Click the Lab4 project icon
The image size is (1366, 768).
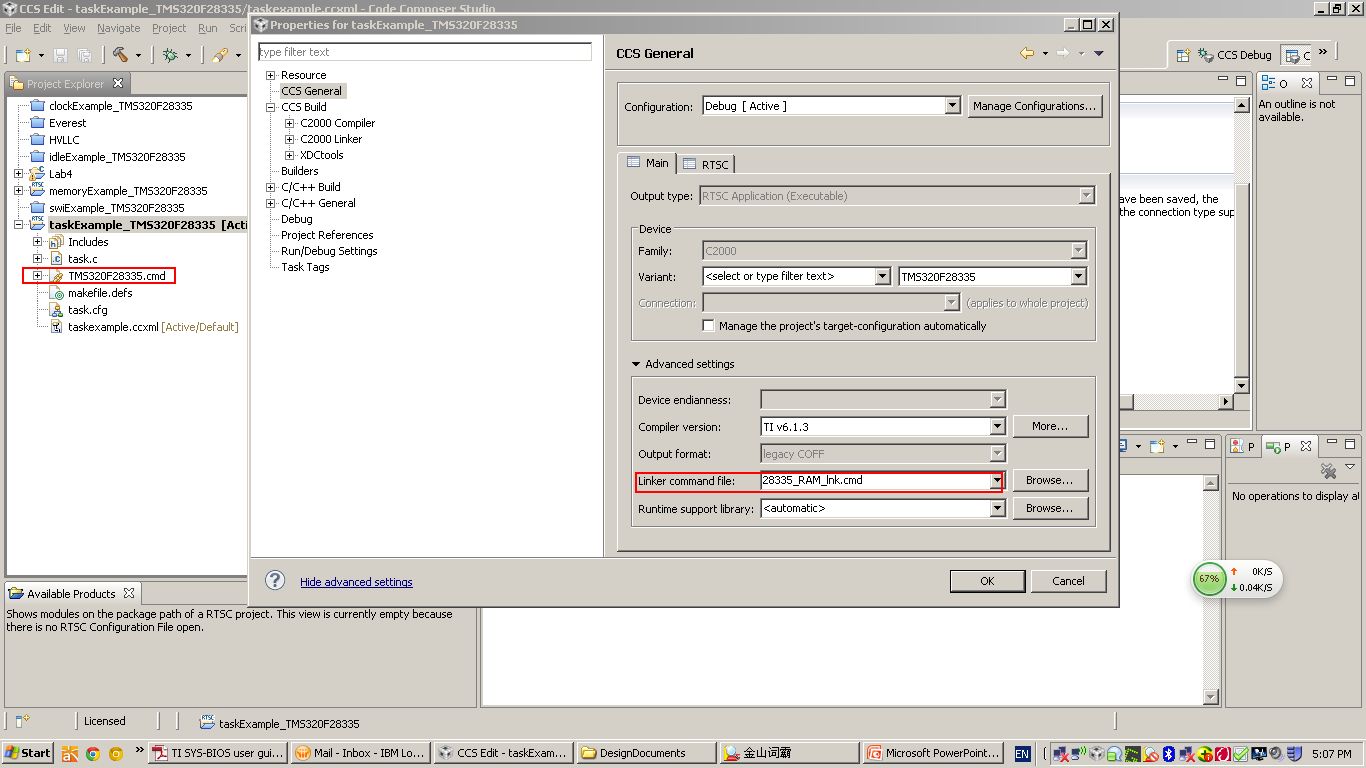tap(38, 174)
